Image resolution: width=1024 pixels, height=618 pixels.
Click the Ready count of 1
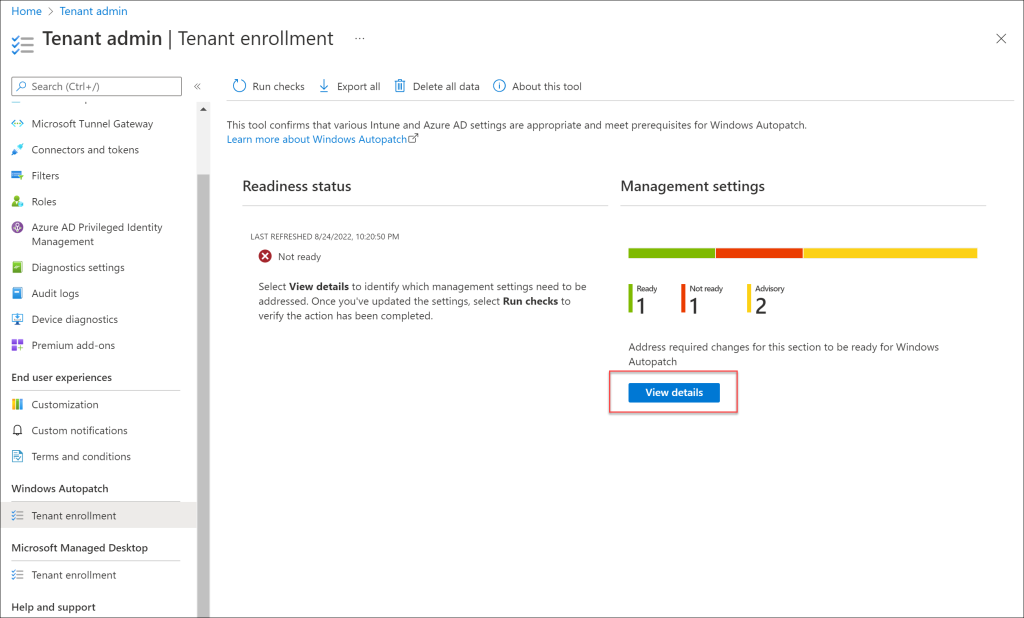pos(641,306)
